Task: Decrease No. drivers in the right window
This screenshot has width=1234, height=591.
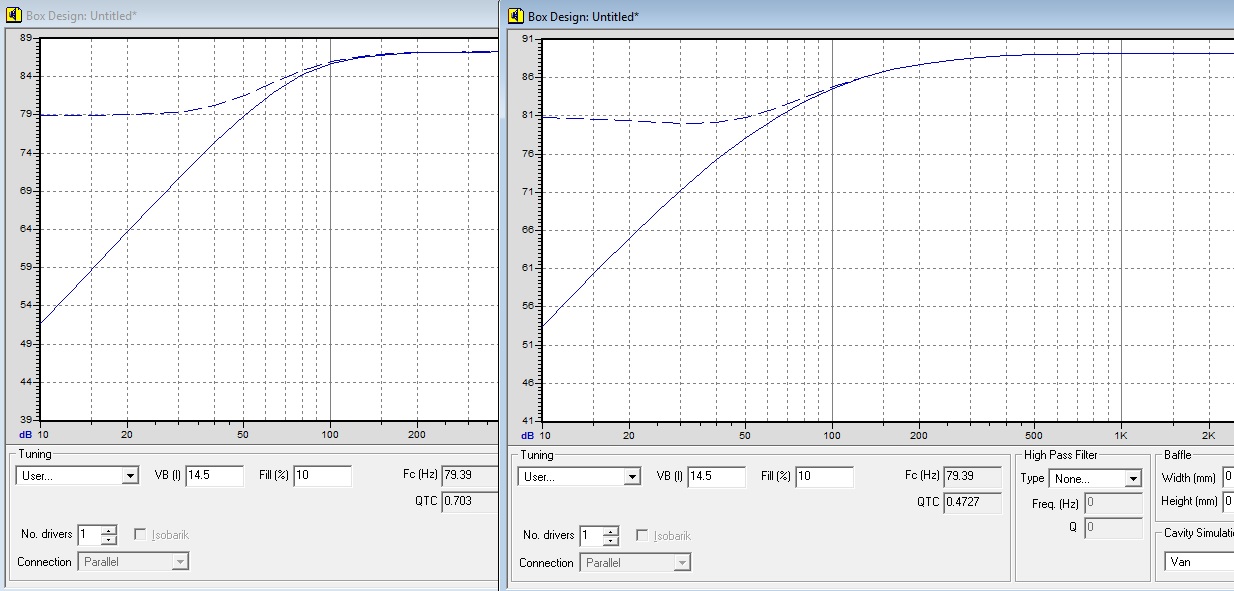Action: click(x=611, y=541)
